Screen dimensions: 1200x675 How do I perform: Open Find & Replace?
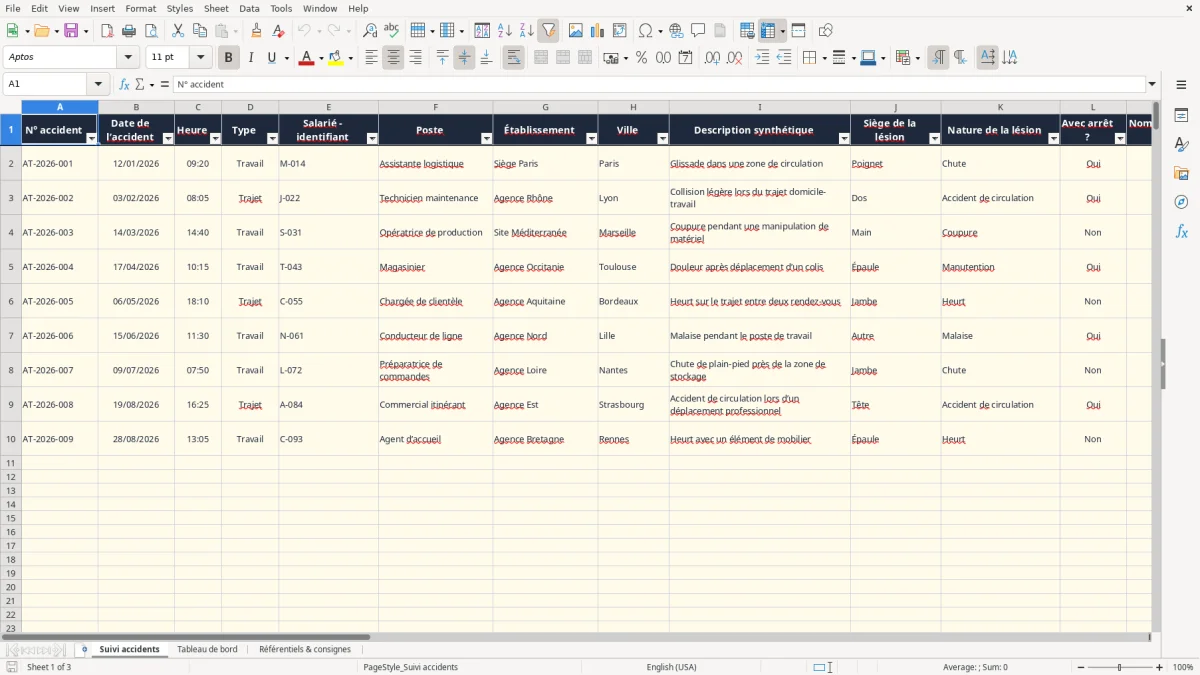point(370,31)
